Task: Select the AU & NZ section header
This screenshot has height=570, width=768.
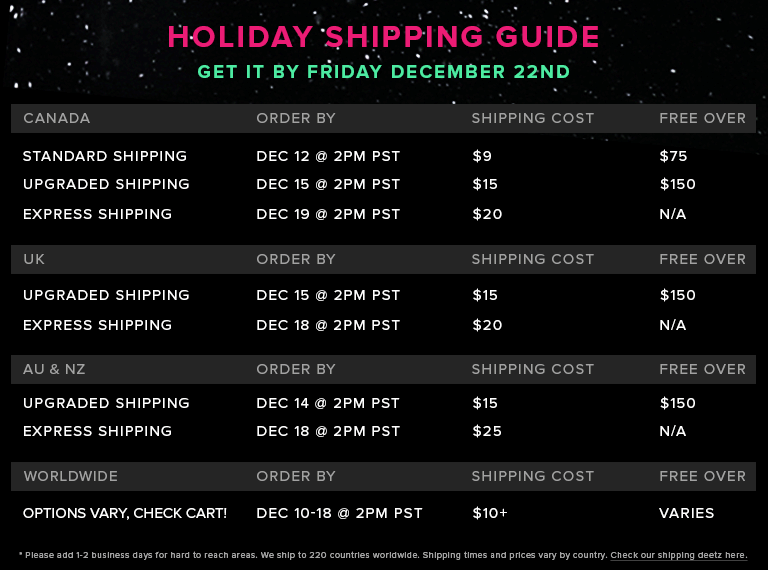Action: tap(54, 369)
